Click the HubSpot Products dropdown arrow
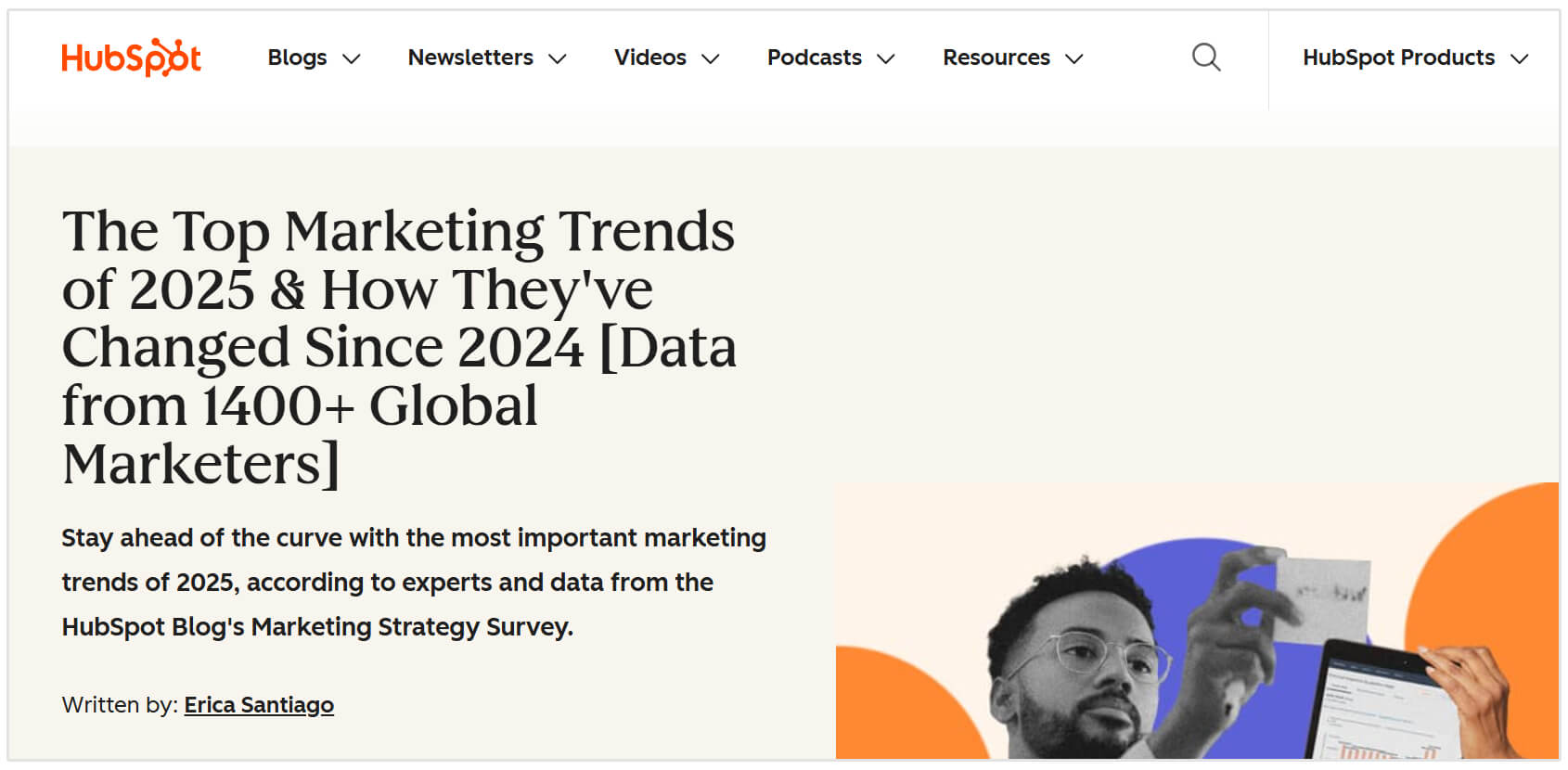The height and width of the screenshot is (770, 1568). point(1519,59)
